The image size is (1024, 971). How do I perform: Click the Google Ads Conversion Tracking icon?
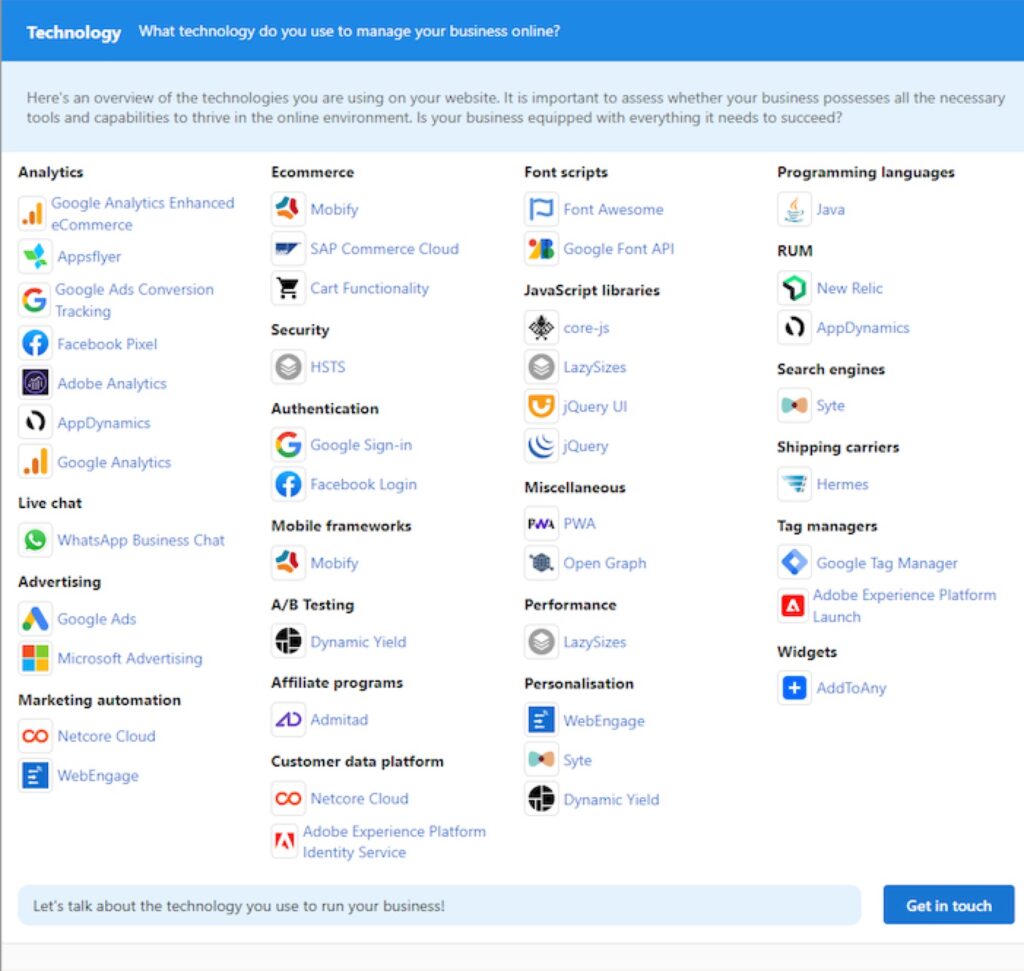click(x=34, y=300)
